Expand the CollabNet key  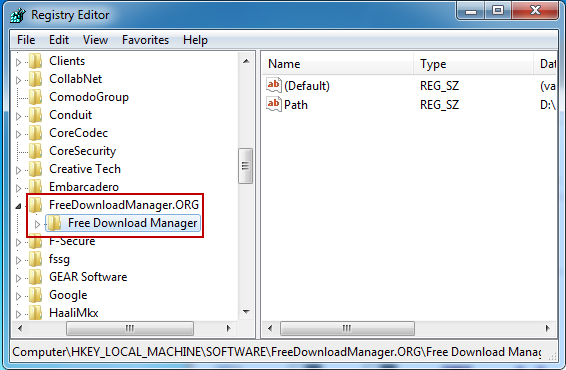click(18, 80)
